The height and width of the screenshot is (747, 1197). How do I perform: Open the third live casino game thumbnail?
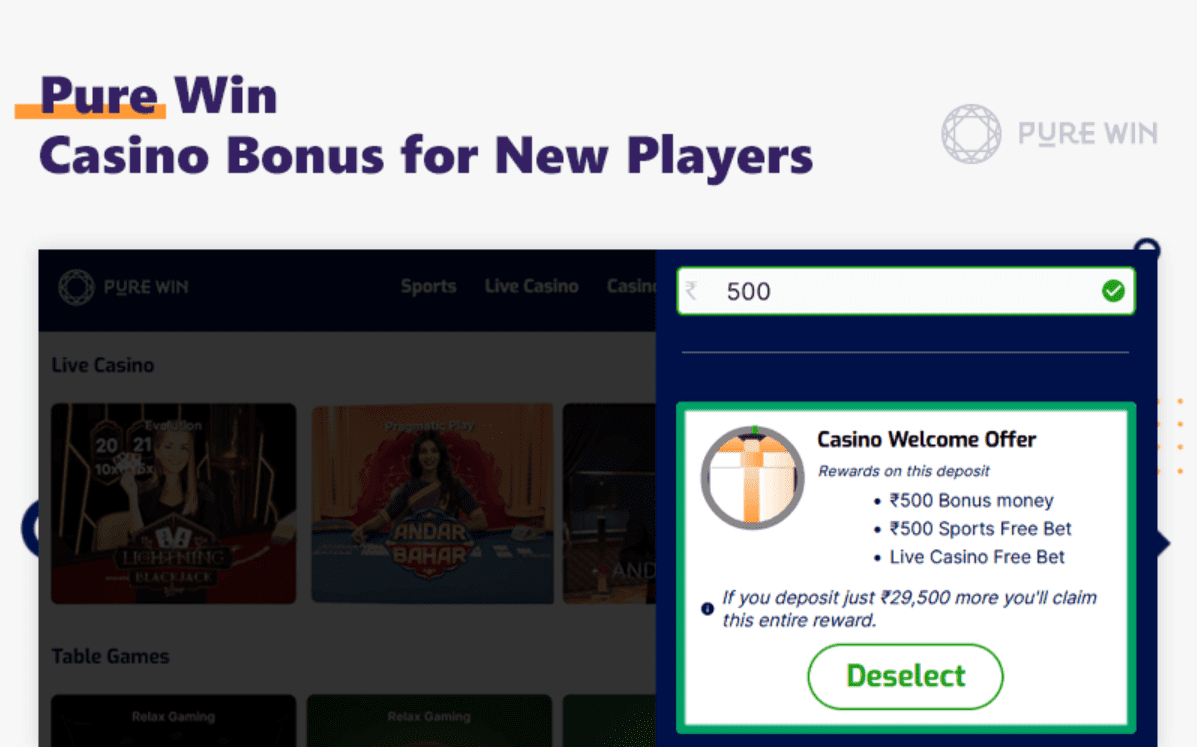[609, 504]
